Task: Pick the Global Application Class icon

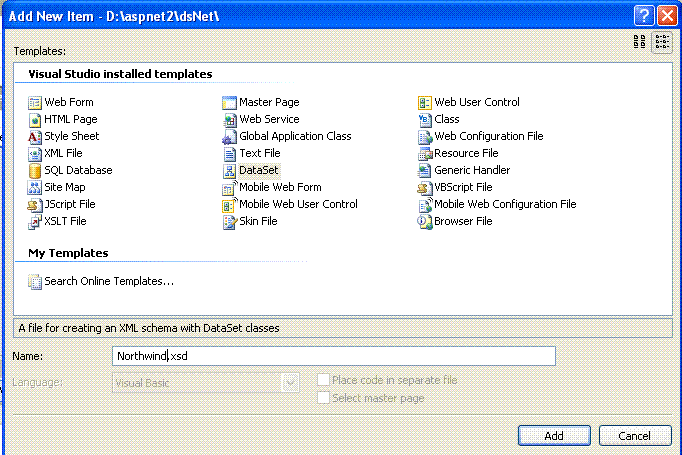Action: 229,137
